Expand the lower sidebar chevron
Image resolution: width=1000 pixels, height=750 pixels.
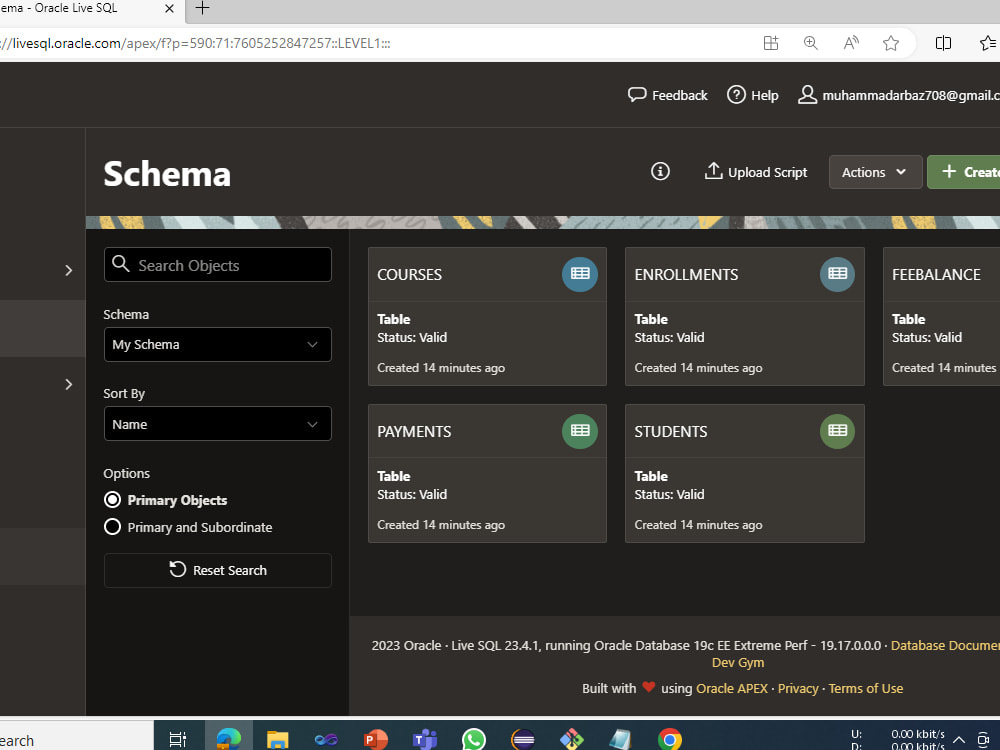point(68,385)
